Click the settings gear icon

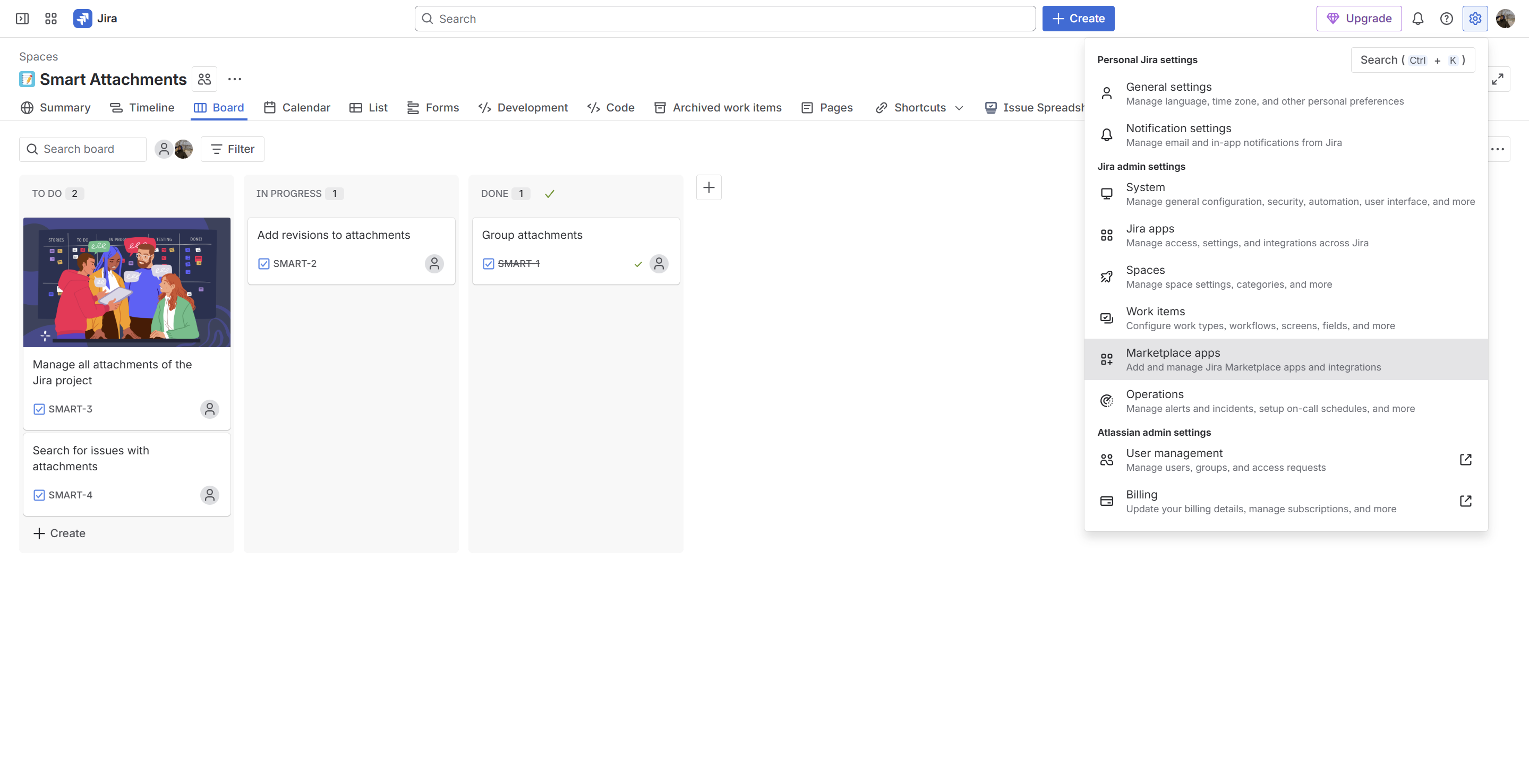pos(1474,19)
